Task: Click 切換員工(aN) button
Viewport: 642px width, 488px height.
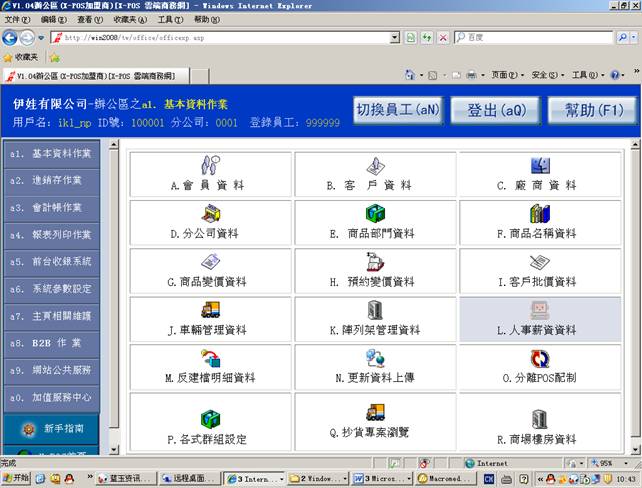Action: click(397, 110)
